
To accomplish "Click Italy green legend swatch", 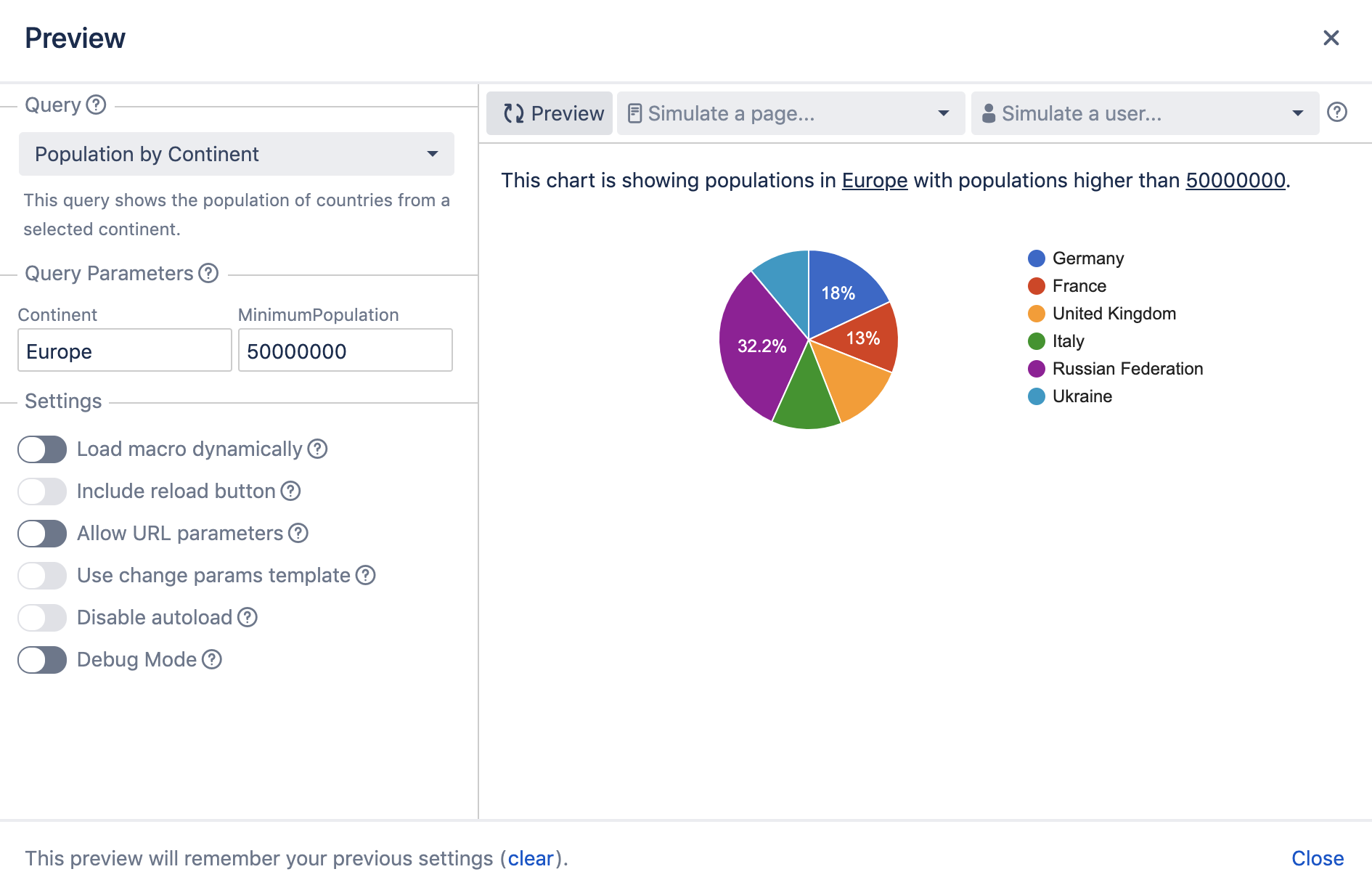I will pyautogui.click(x=1037, y=341).
